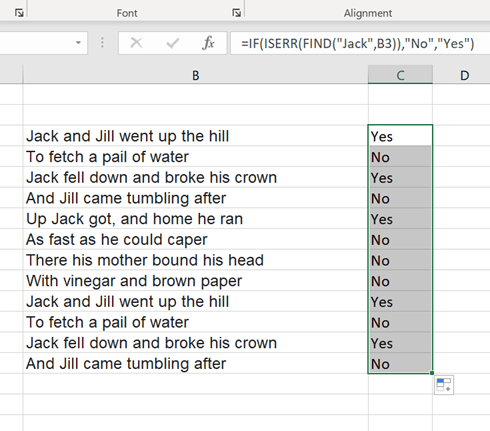Click the Name Box field
Screen dimensions: 490x431
(43, 43)
